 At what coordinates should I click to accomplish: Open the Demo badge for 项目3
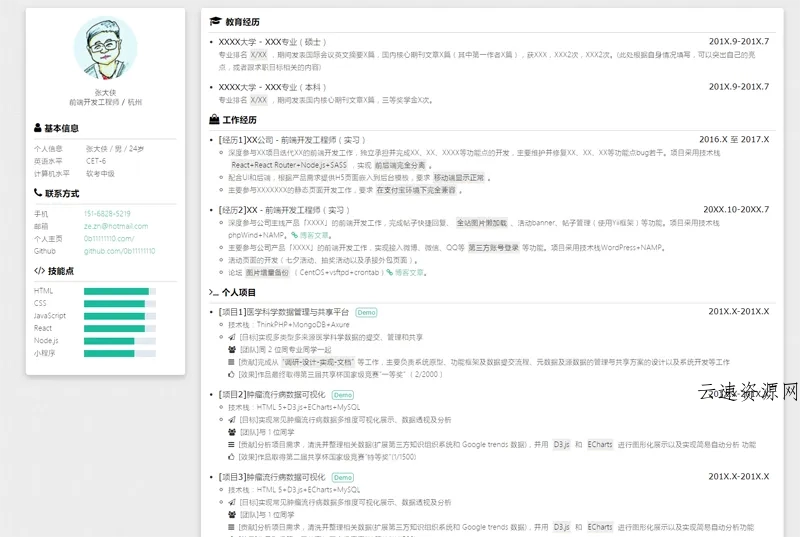(x=342, y=478)
